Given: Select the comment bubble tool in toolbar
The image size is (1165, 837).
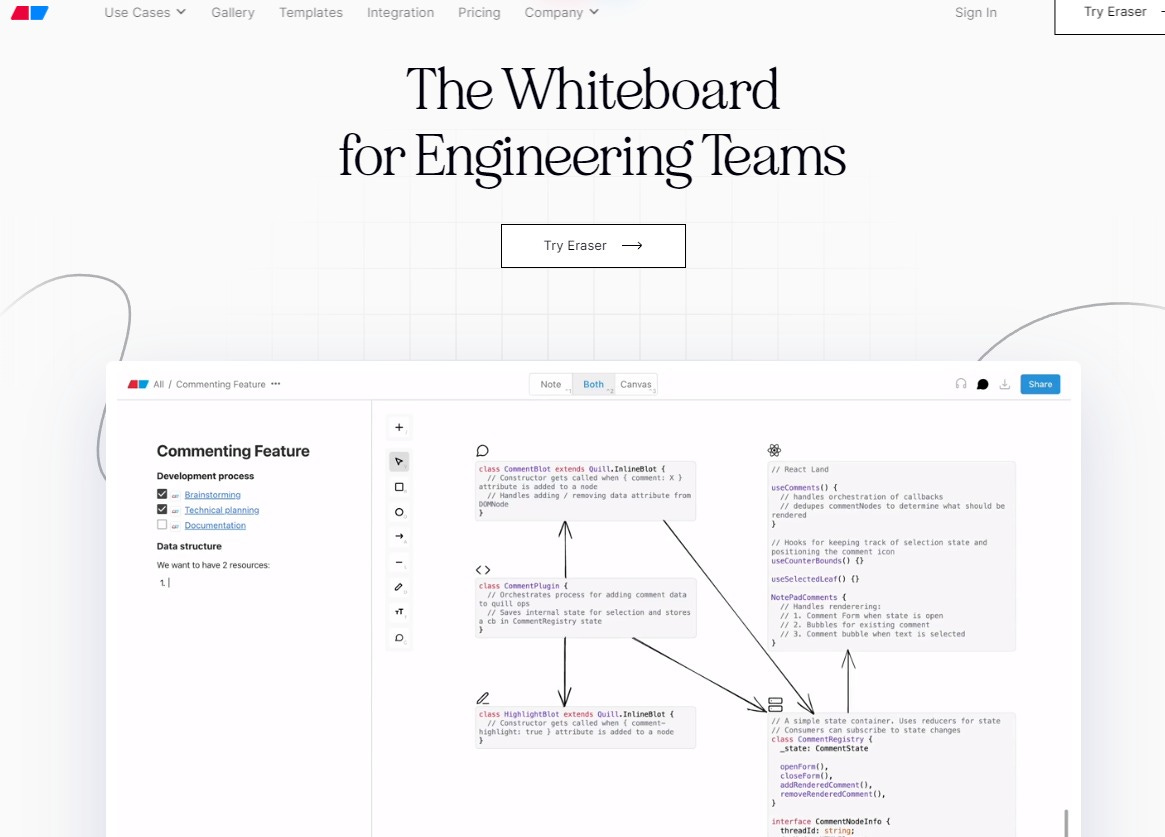Looking at the screenshot, I should point(399,638).
